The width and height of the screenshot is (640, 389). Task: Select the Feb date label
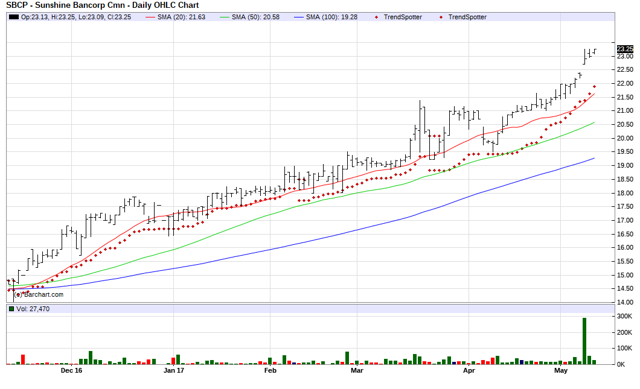tap(270, 371)
